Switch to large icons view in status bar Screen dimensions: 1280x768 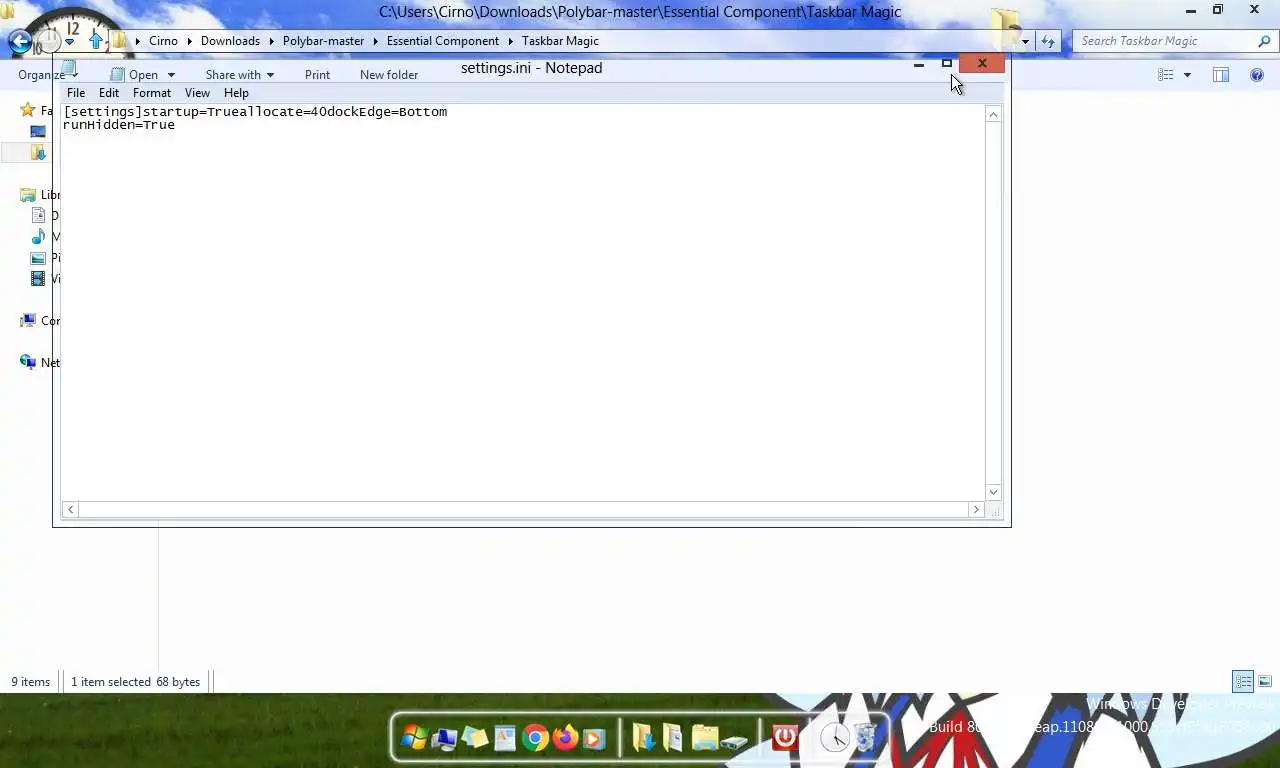(x=1265, y=682)
